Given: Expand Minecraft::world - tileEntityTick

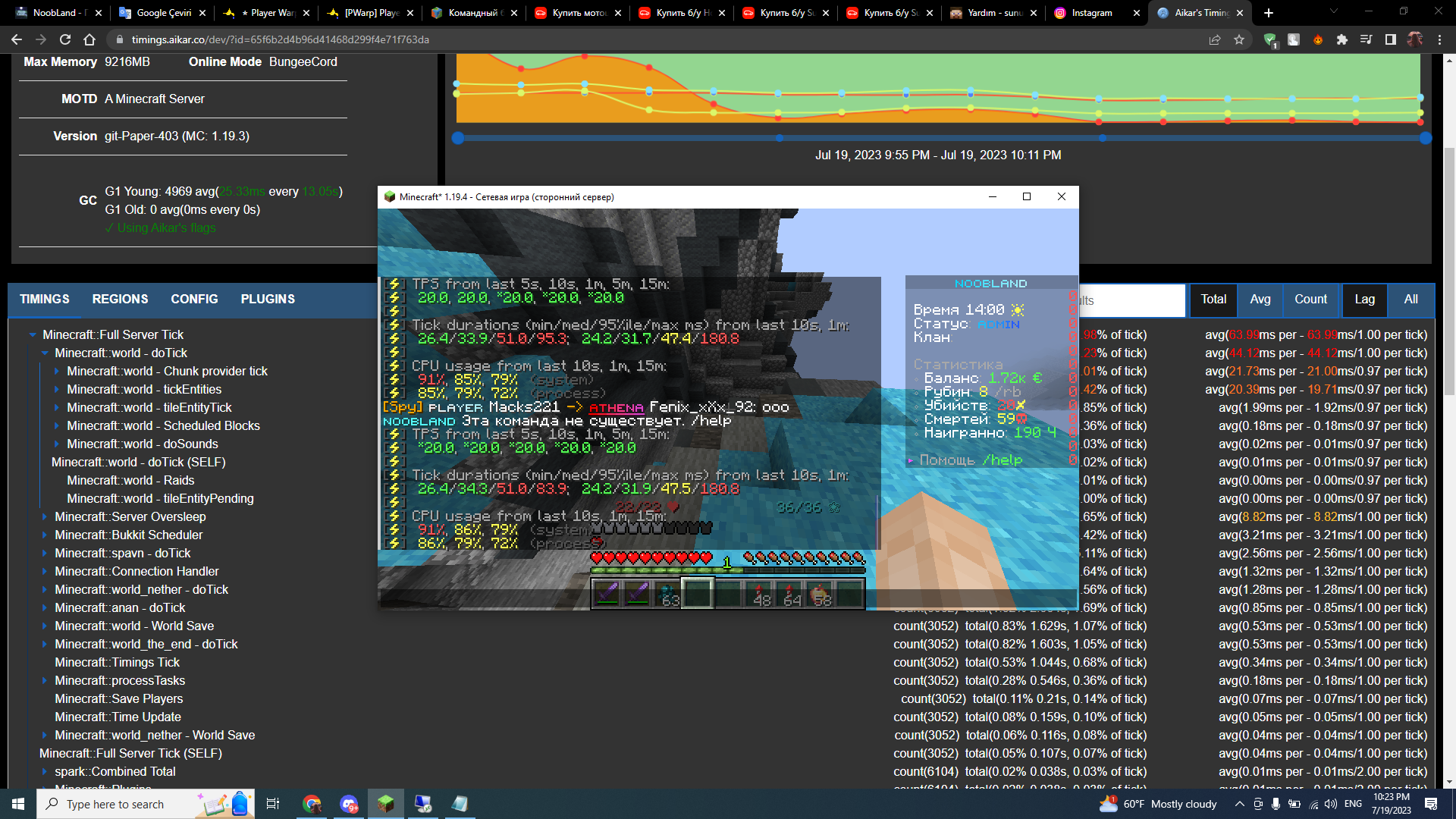Looking at the screenshot, I should pyautogui.click(x=57, y=407).
